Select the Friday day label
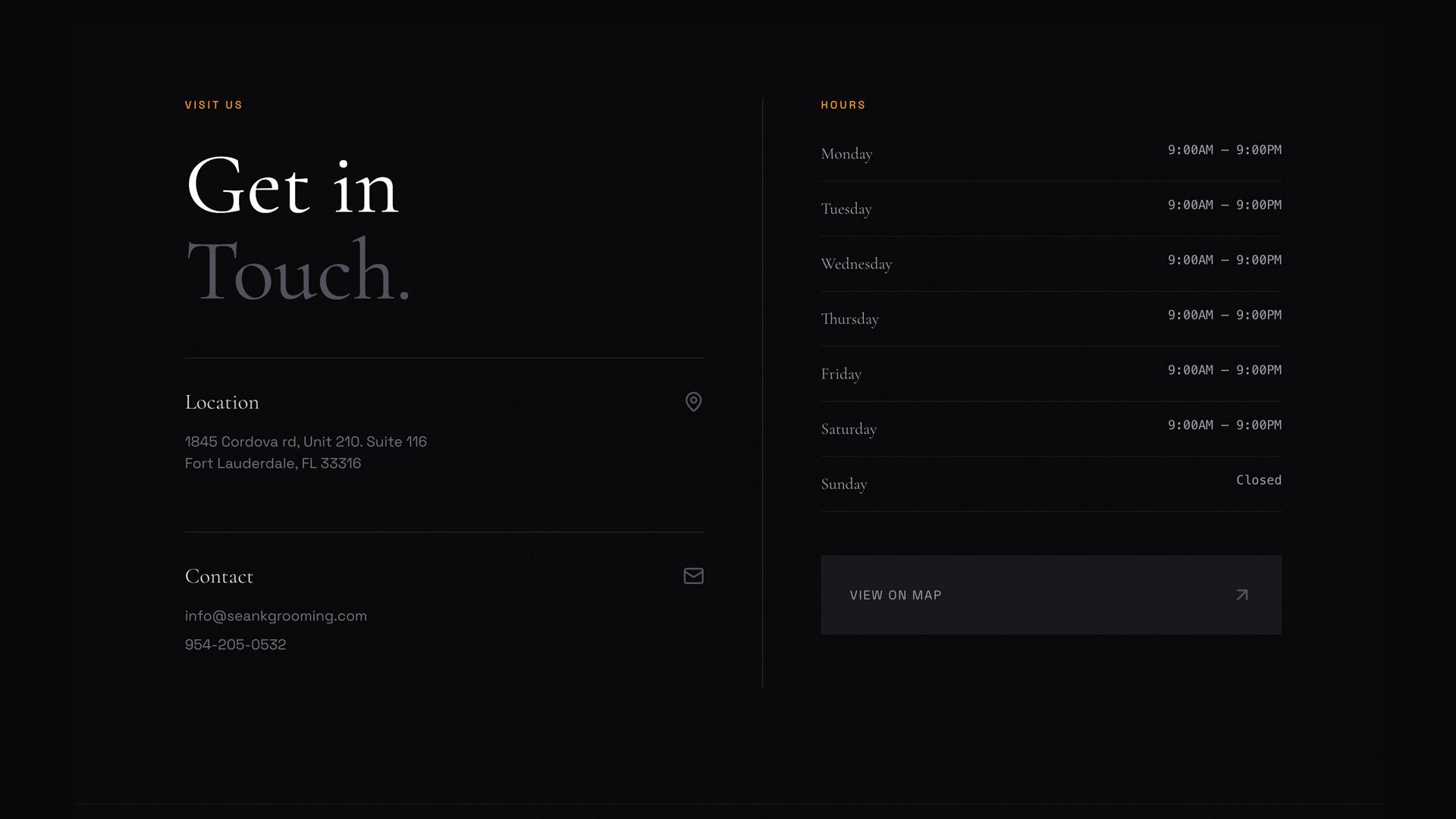The height and width of the screenshot is (819, 1456). pos(840,374)
